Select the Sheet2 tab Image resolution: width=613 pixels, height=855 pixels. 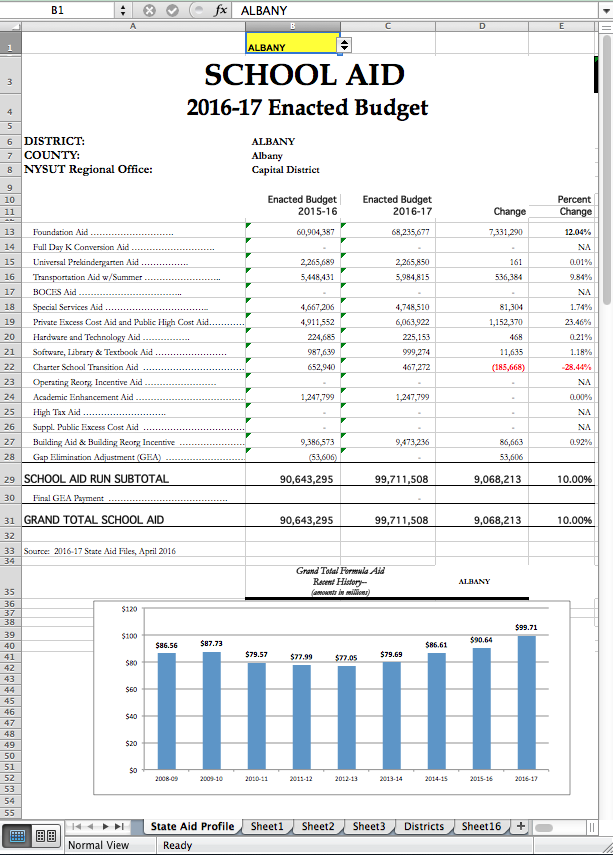pyautogui.click(x=318, y=826)
